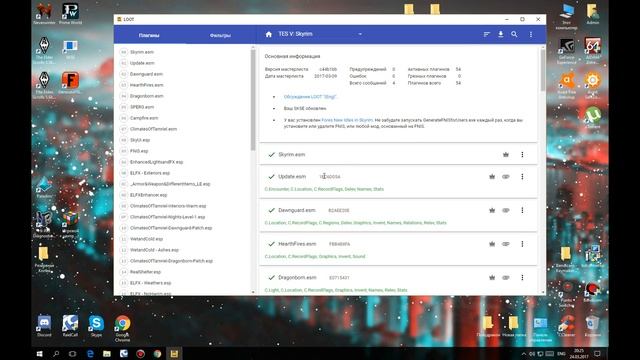Select ELFXEnhancer.esp in the sidebar

tap(149, 196)
